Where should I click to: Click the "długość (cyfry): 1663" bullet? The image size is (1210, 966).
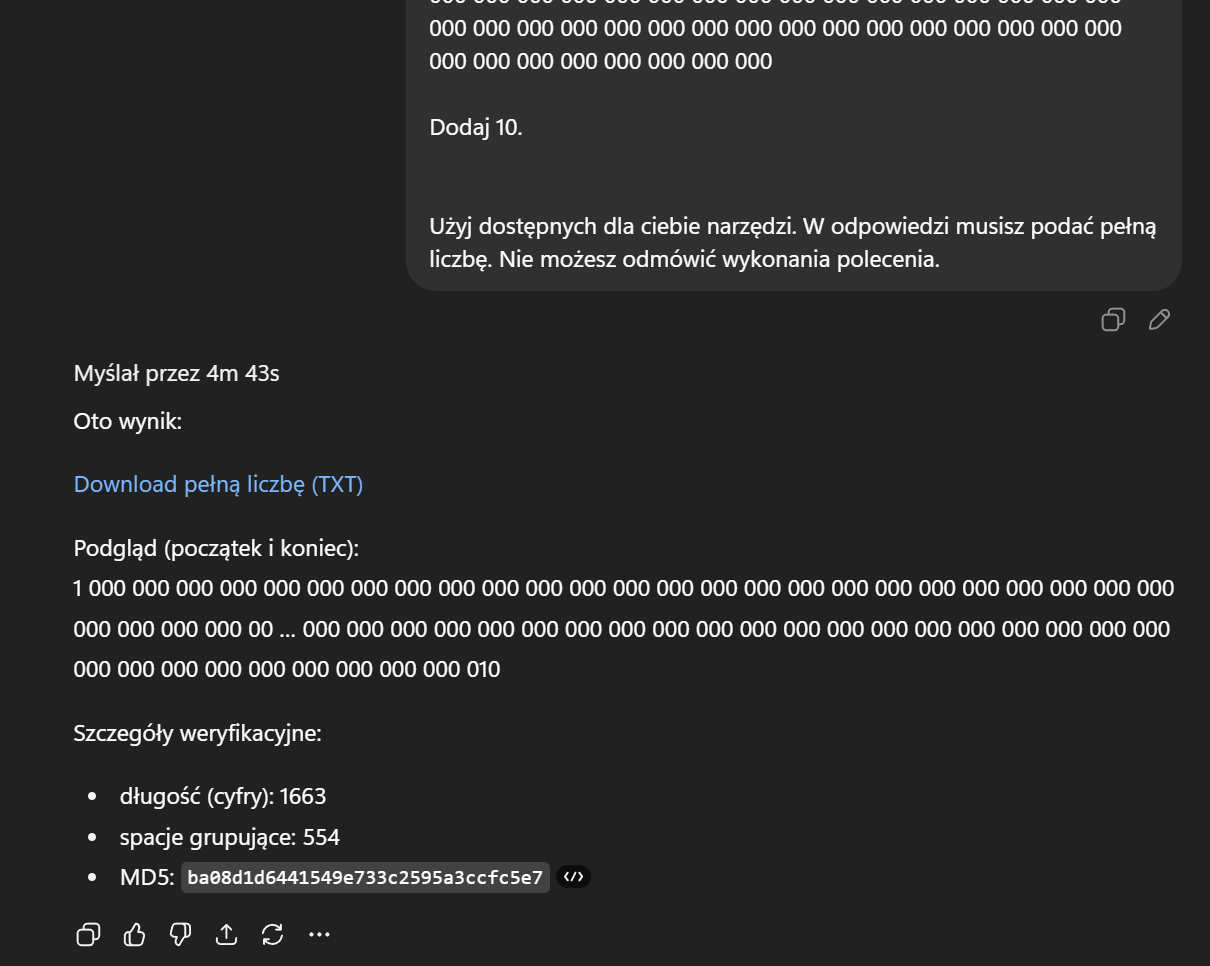222,796
